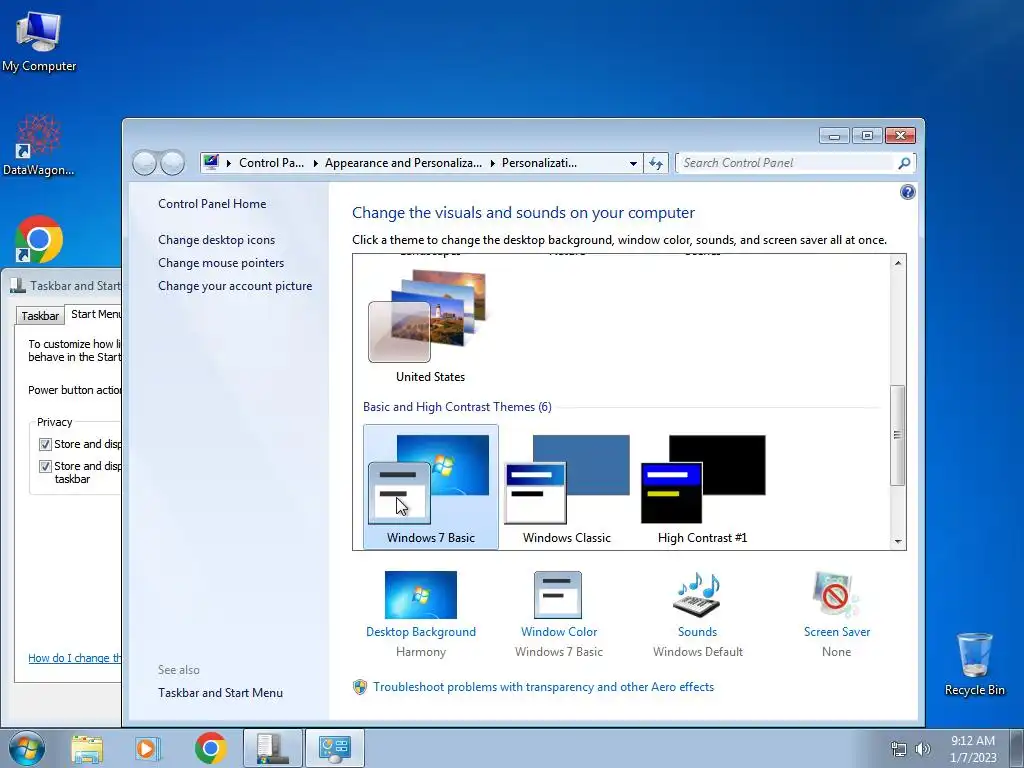The width and height of the screenshot is (1024, 768).
Task: Open Screen Saver settings icon
Action: 836,595
